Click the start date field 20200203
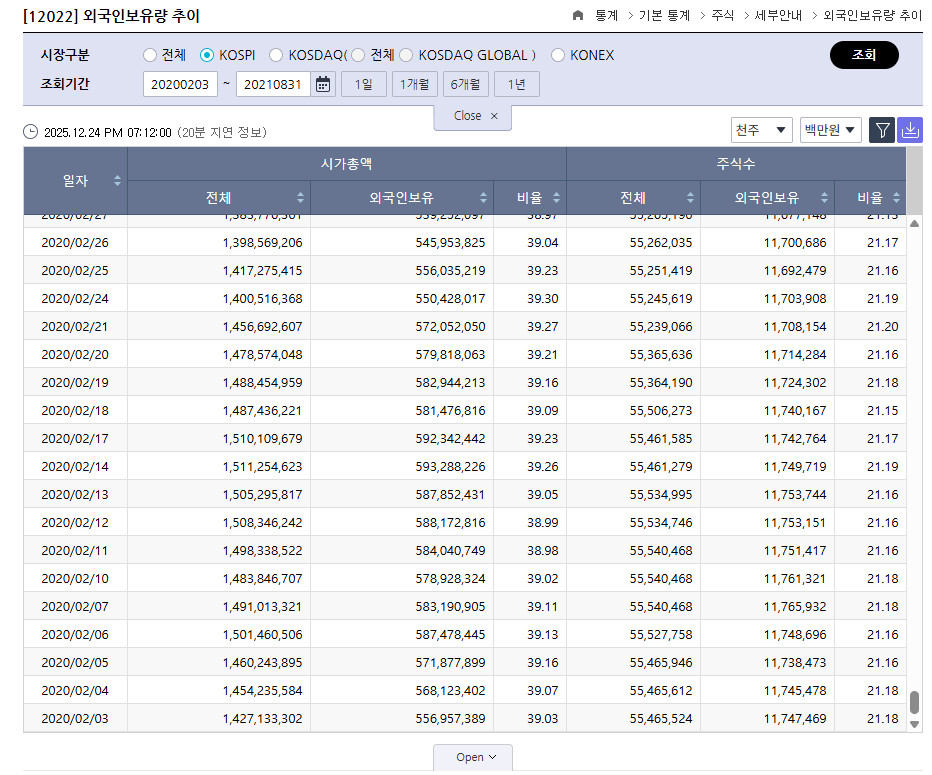 [x=180, y=85]
